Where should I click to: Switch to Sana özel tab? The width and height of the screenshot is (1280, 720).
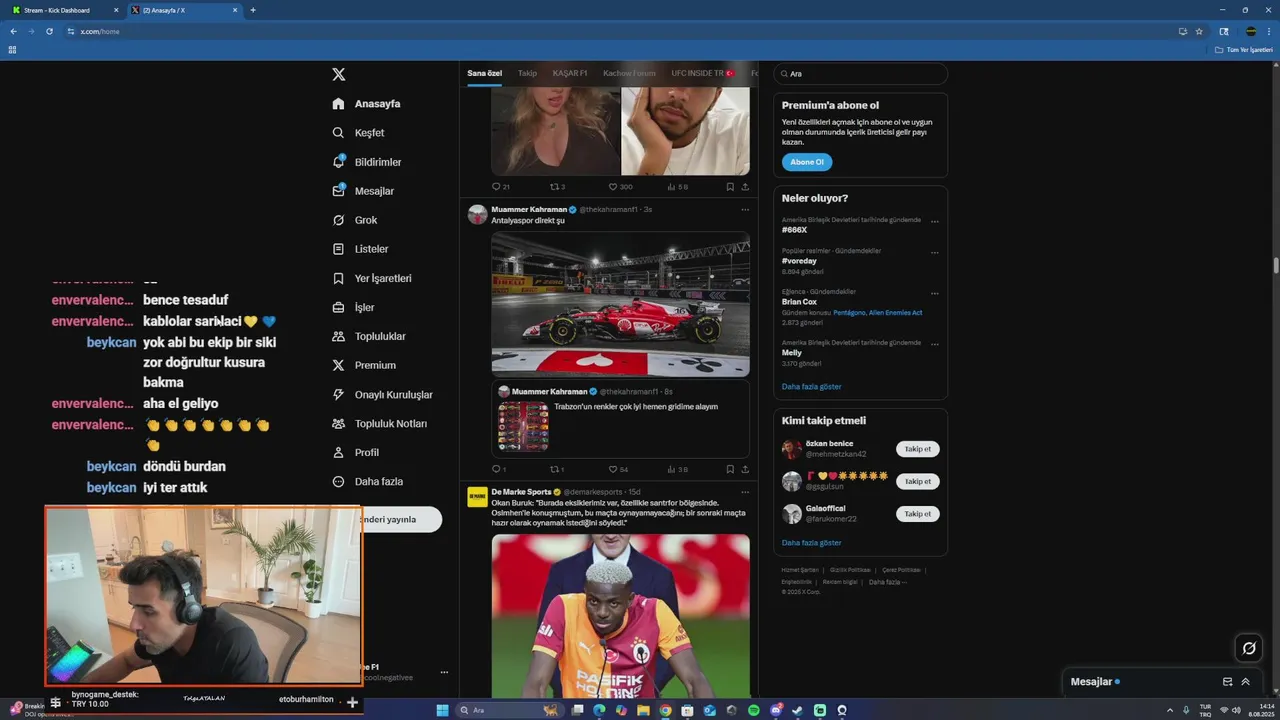(x=485, y=73)
